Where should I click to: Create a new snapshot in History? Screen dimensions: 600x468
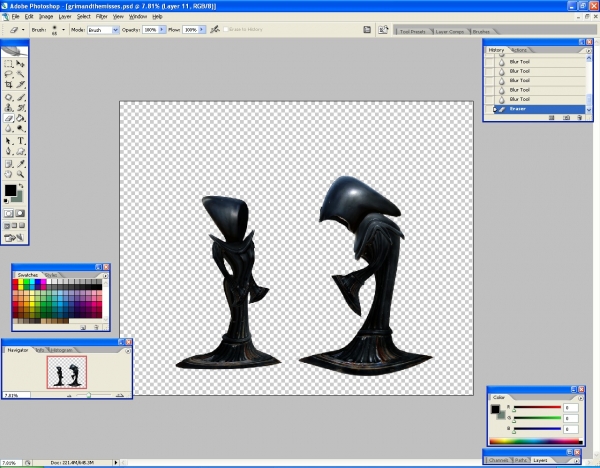(x=566, y=118)
